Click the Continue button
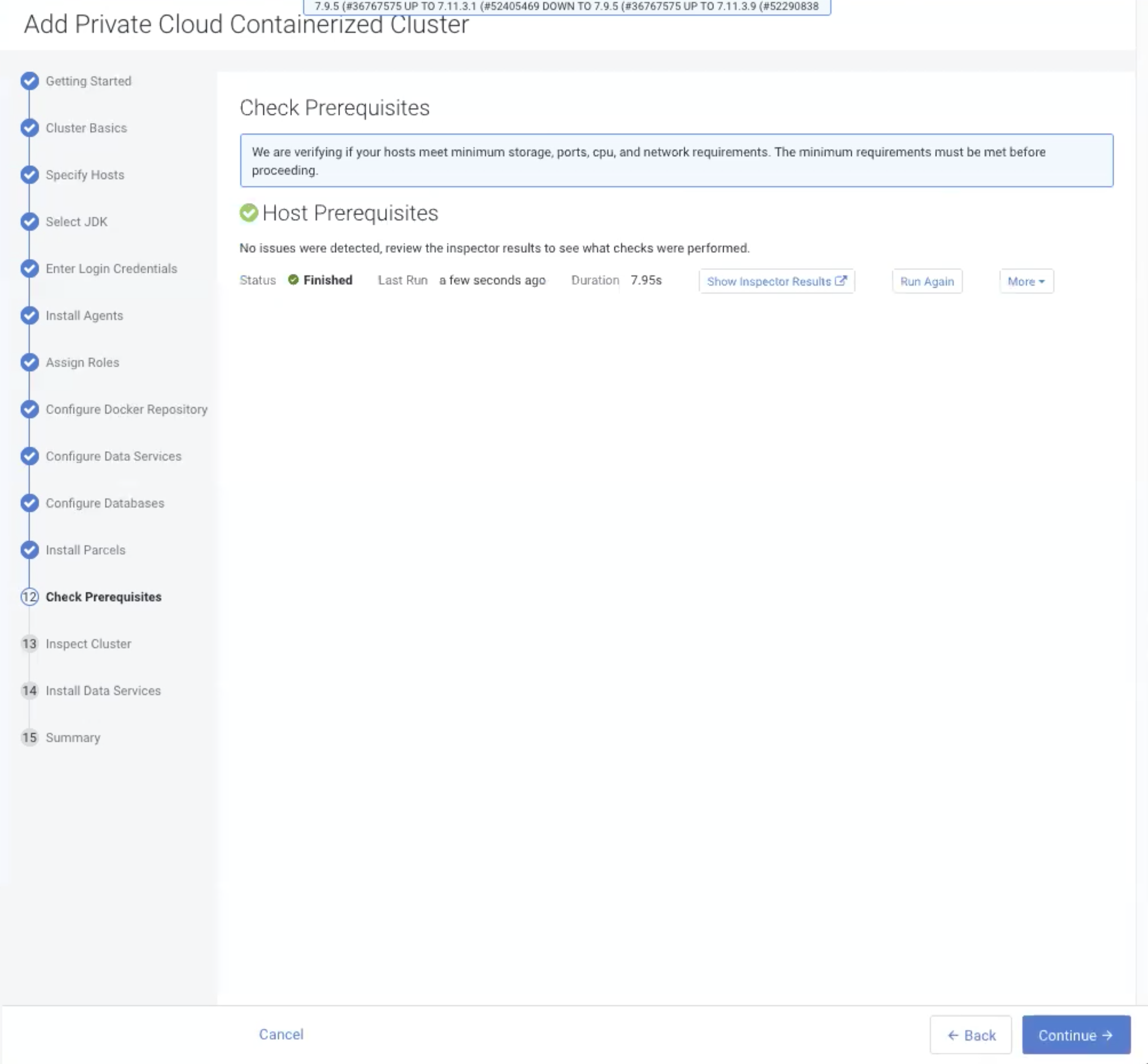Image resolution: width=1148 pixels, height=1064 pixels. (1076, 1034)
